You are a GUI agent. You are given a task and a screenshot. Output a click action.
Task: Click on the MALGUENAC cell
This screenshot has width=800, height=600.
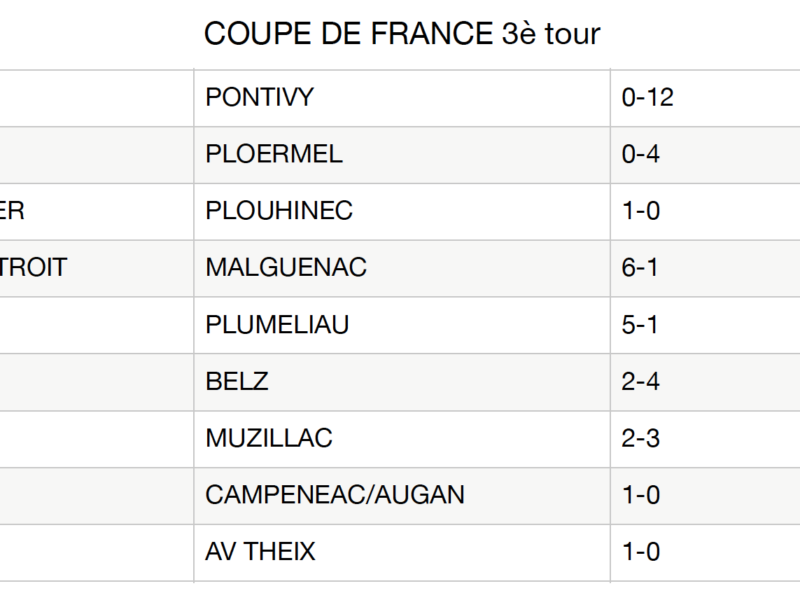click(285, 268)
